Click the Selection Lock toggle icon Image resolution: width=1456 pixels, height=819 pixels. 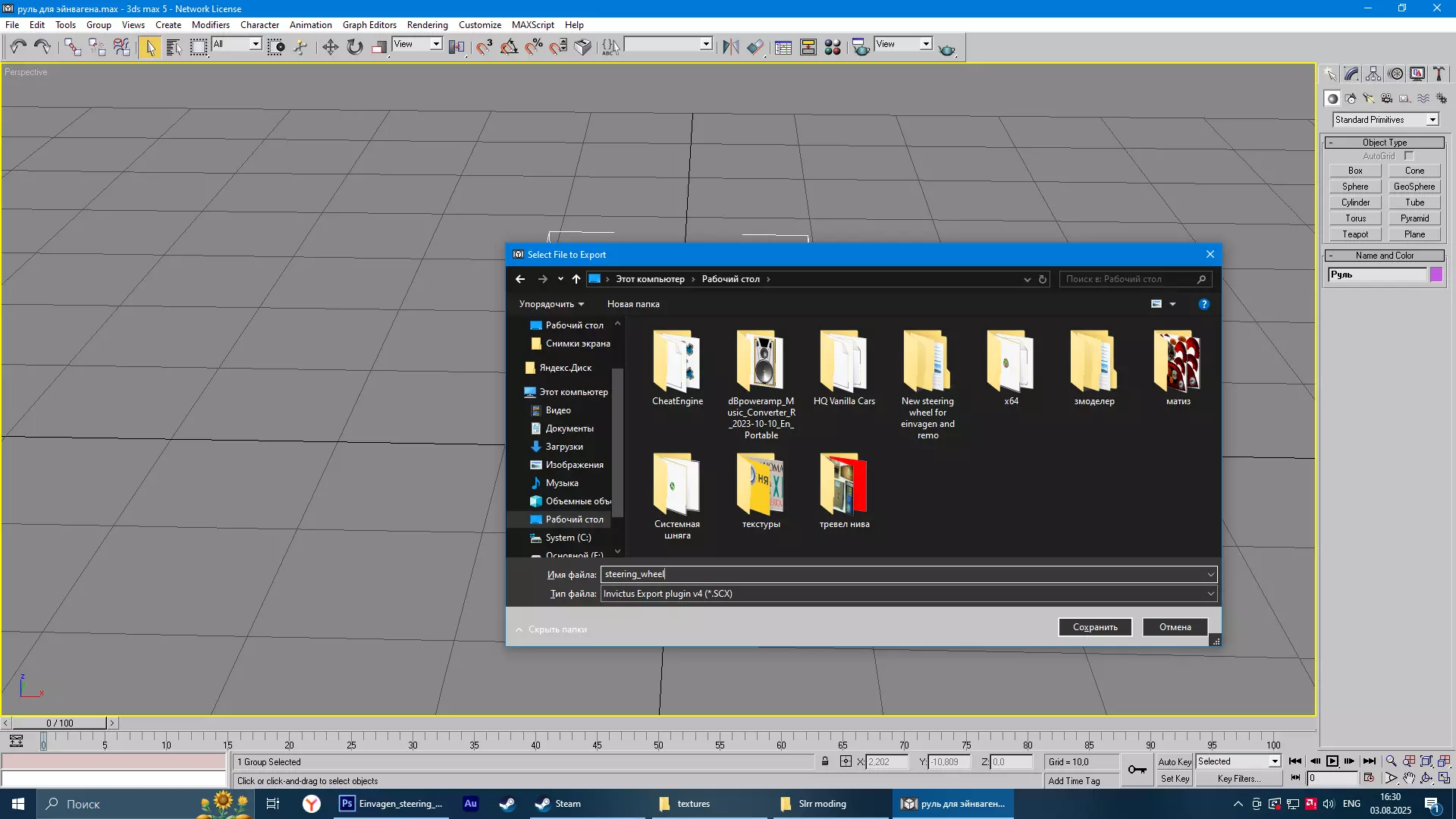(x=824, y=761)
